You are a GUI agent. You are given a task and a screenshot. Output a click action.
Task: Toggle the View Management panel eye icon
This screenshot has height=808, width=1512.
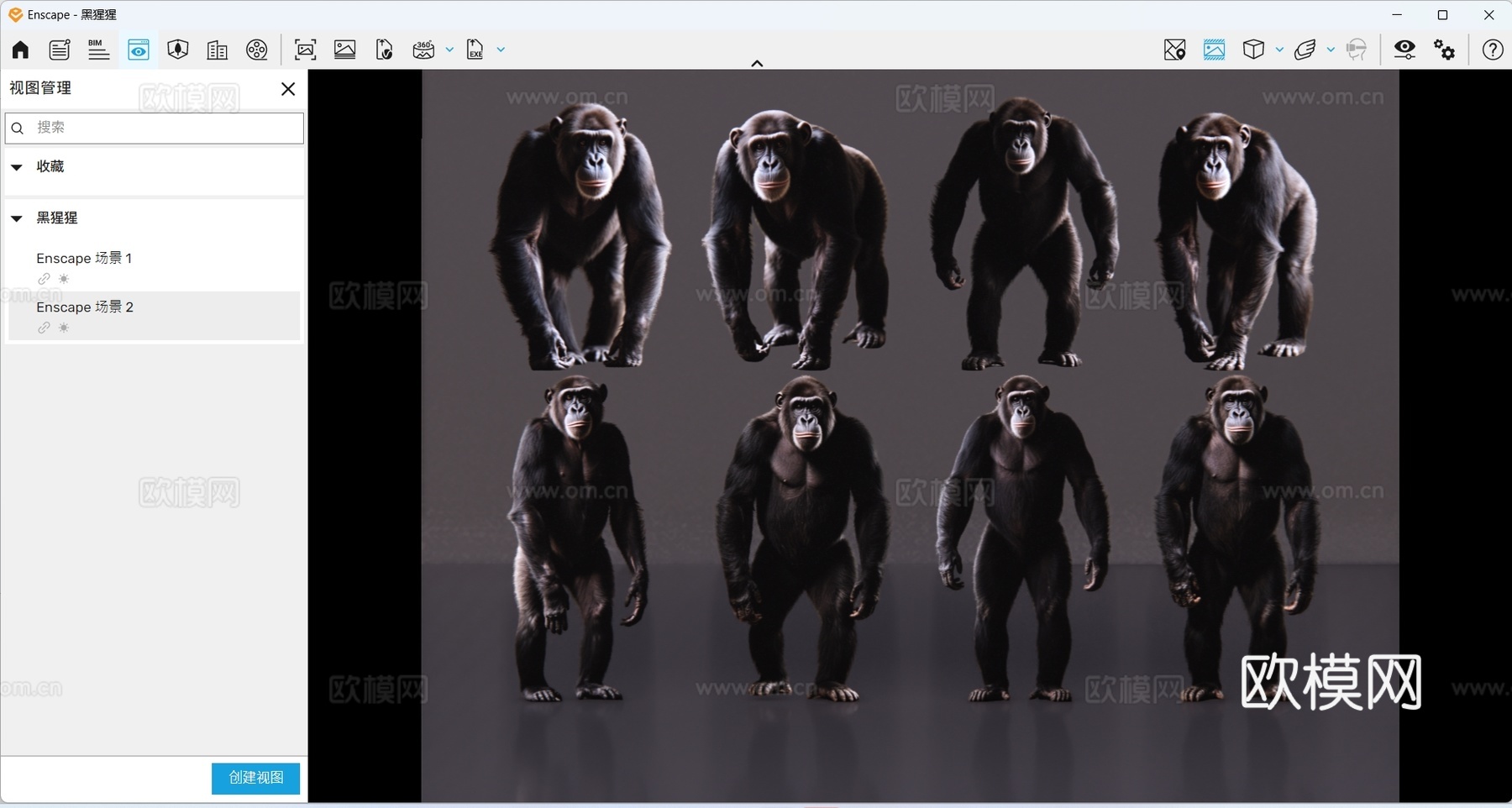(x=139, y=50)
